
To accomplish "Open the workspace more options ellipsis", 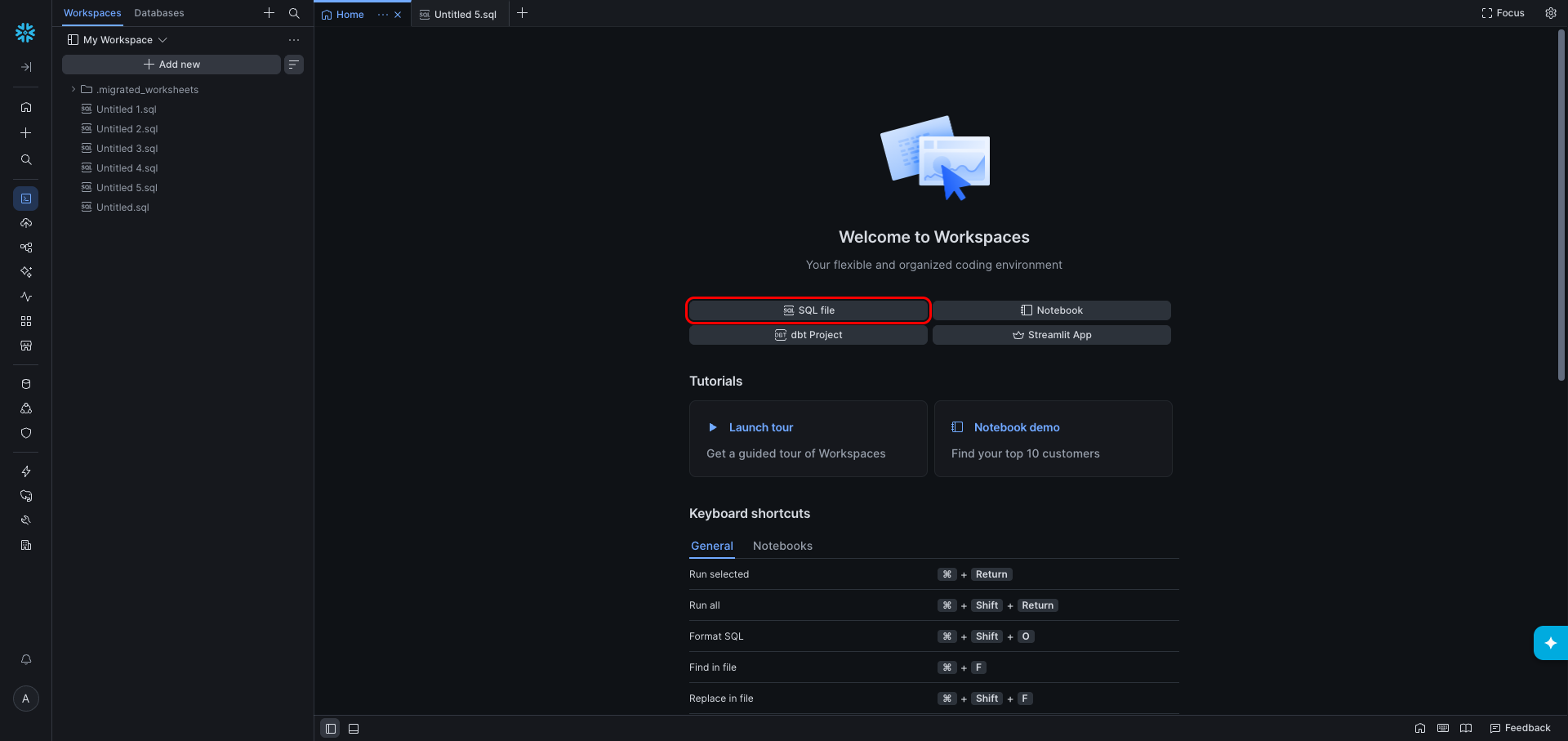I will (294, 40).
